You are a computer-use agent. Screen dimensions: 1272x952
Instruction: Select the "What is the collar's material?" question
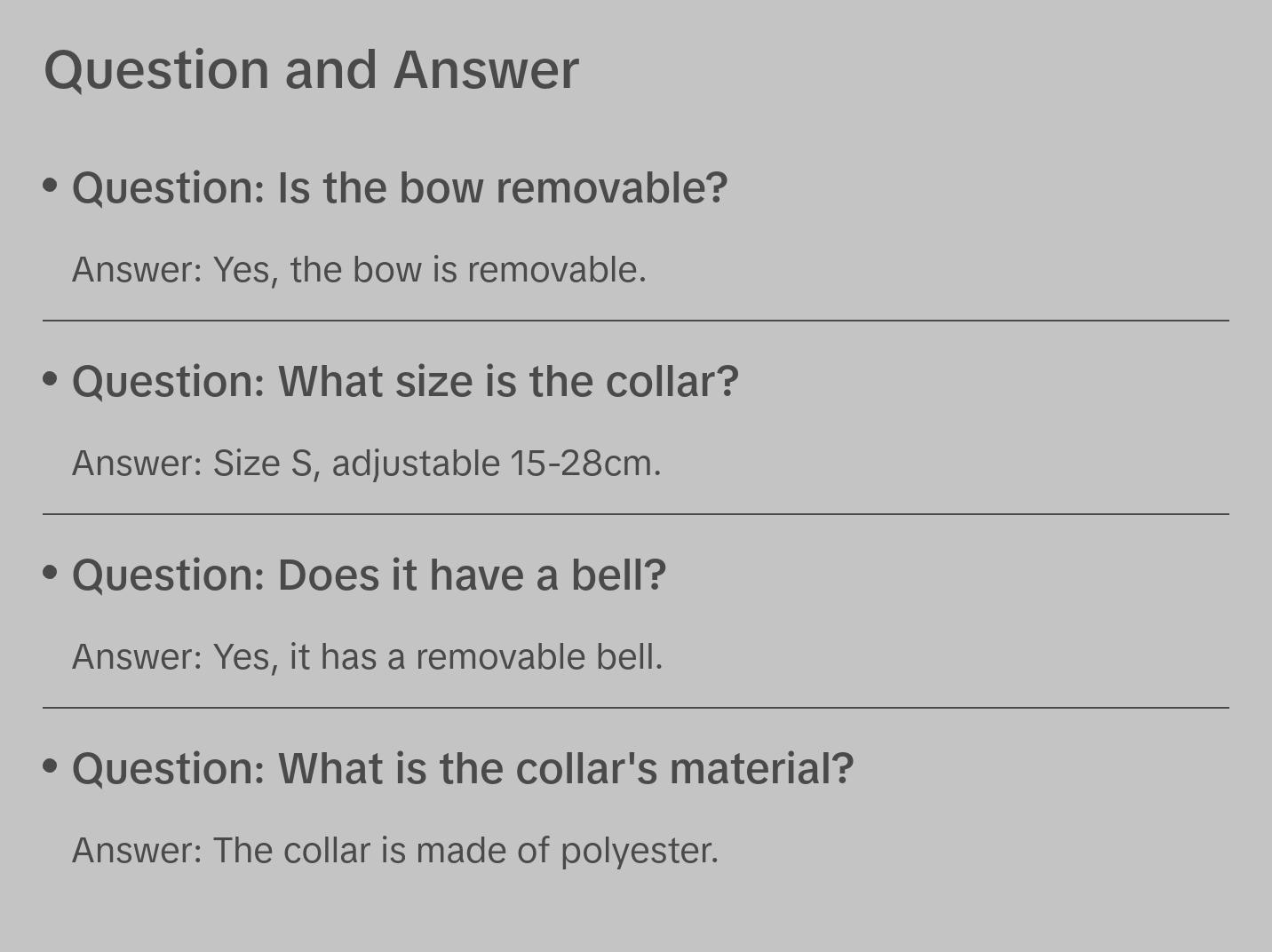pos(462,769)
